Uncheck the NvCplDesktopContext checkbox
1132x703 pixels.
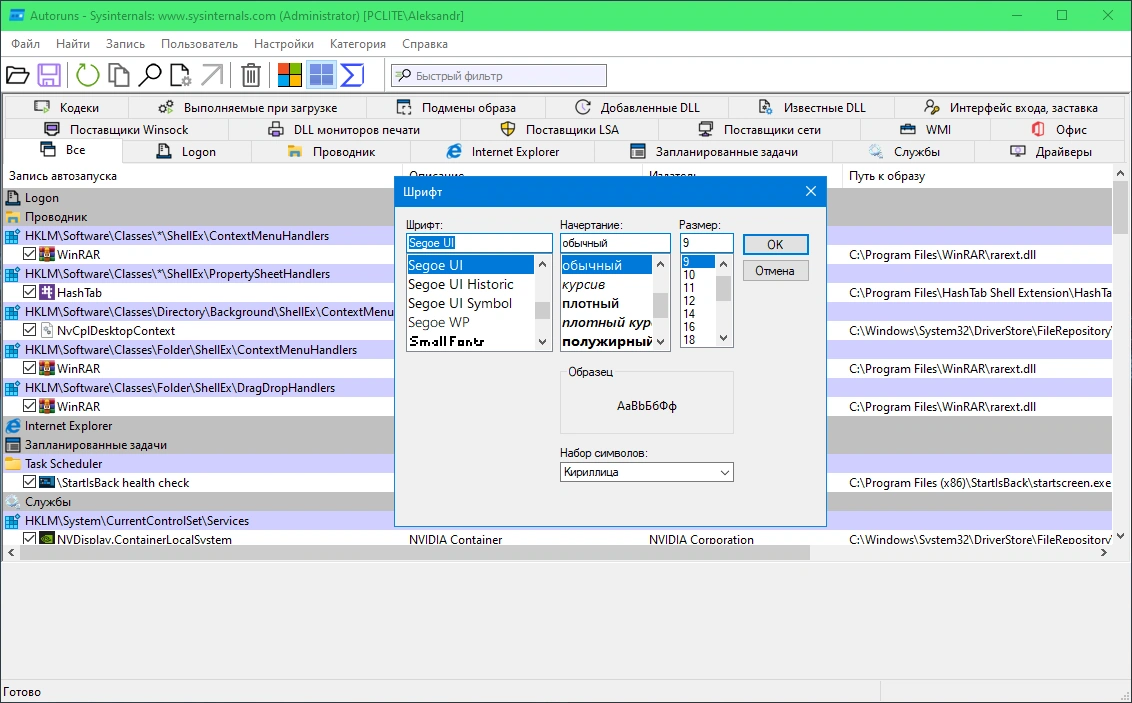pyautogui.click(x=30, y=331)
